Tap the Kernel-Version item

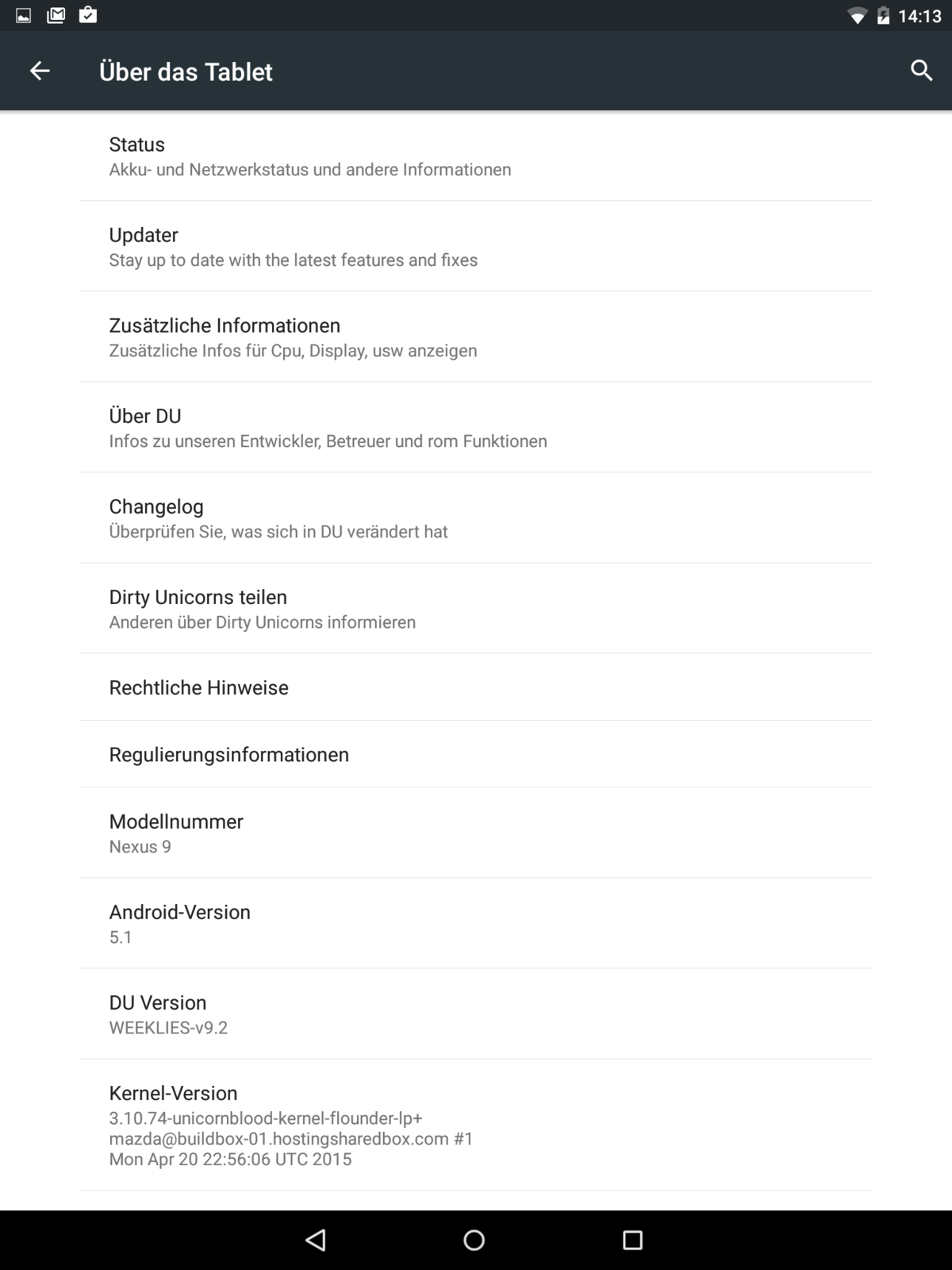point(475,1125)
